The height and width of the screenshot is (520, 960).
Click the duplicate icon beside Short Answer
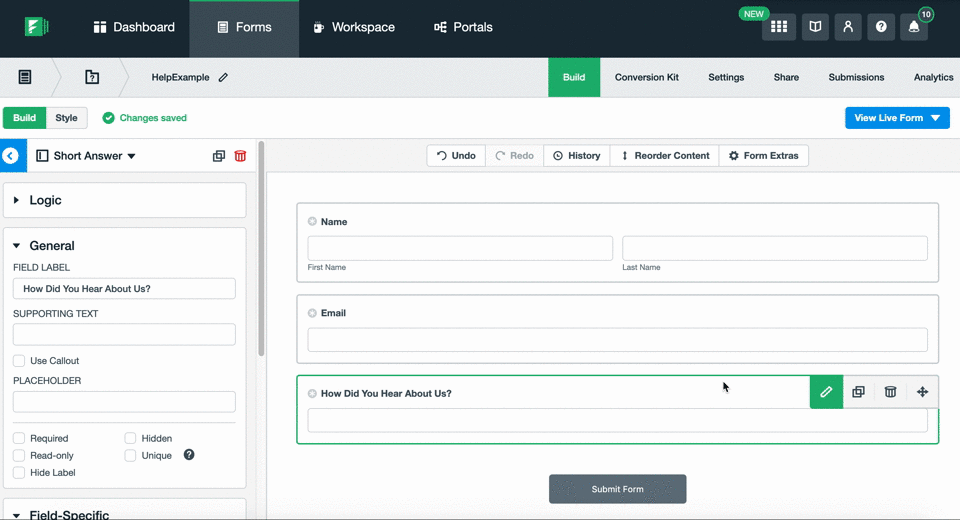219,156
